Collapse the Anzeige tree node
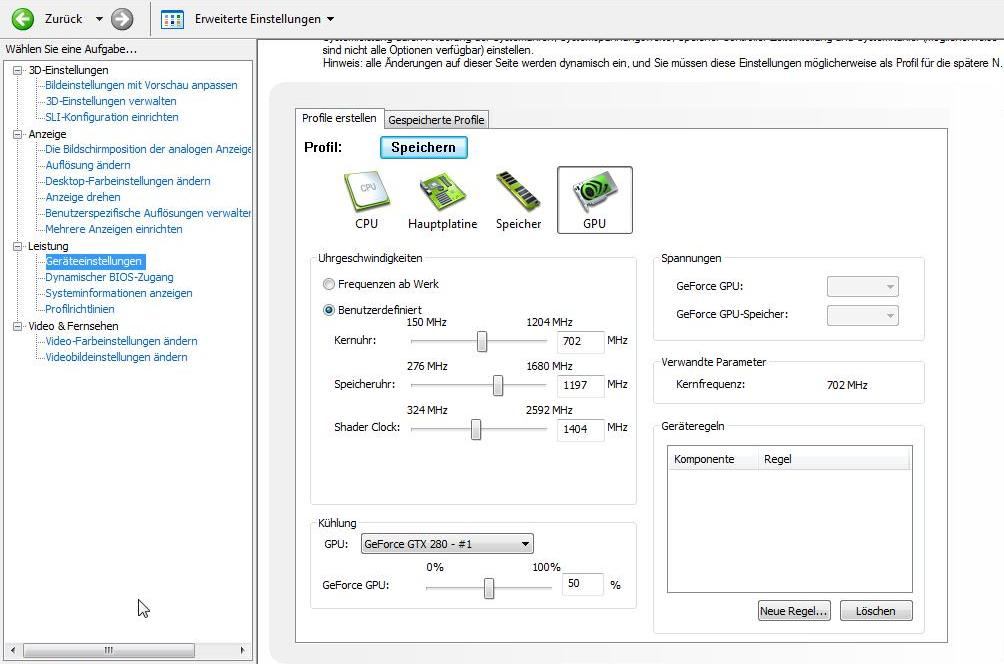 18,134
